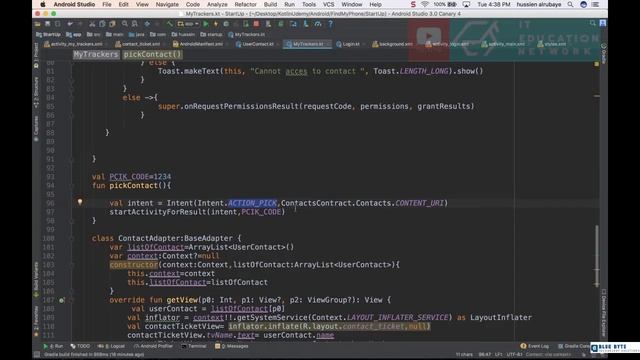
Task: Click the green Run app button
Action: click(x=206, y=24)
